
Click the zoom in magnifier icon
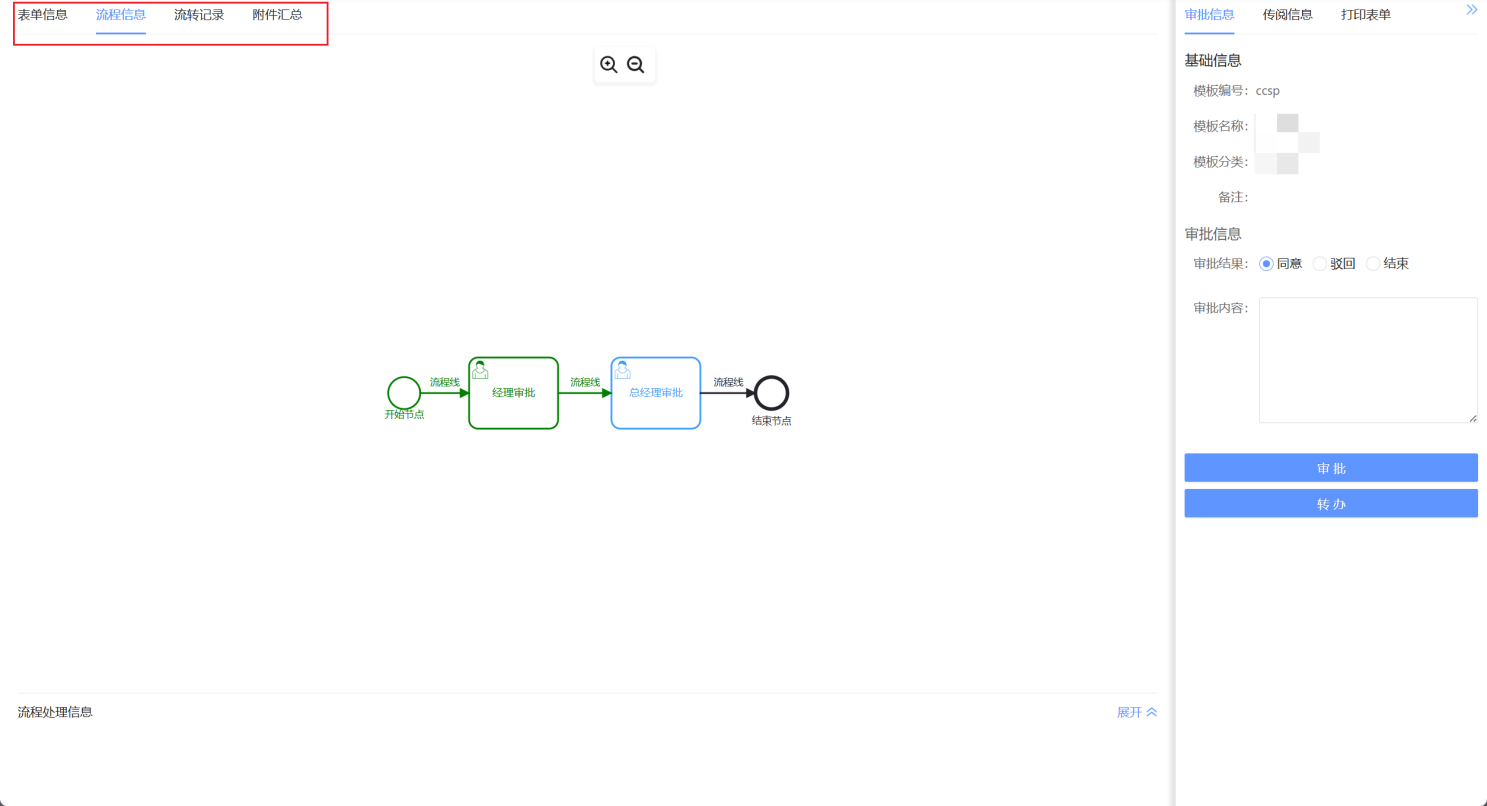click(610, 64)
